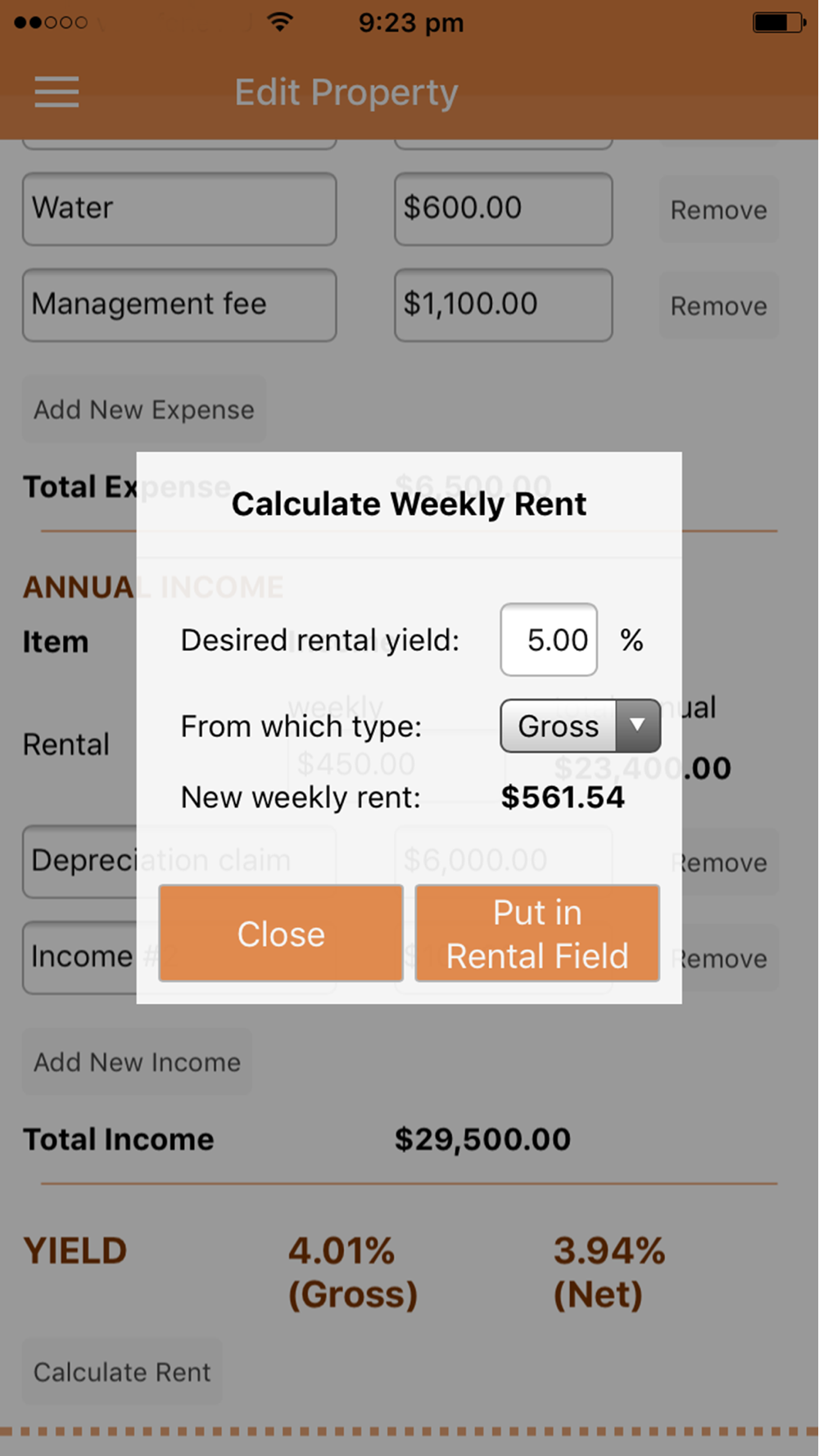Remove the Management fee expense
This screenshot has height=1456, width=819.
718,306
